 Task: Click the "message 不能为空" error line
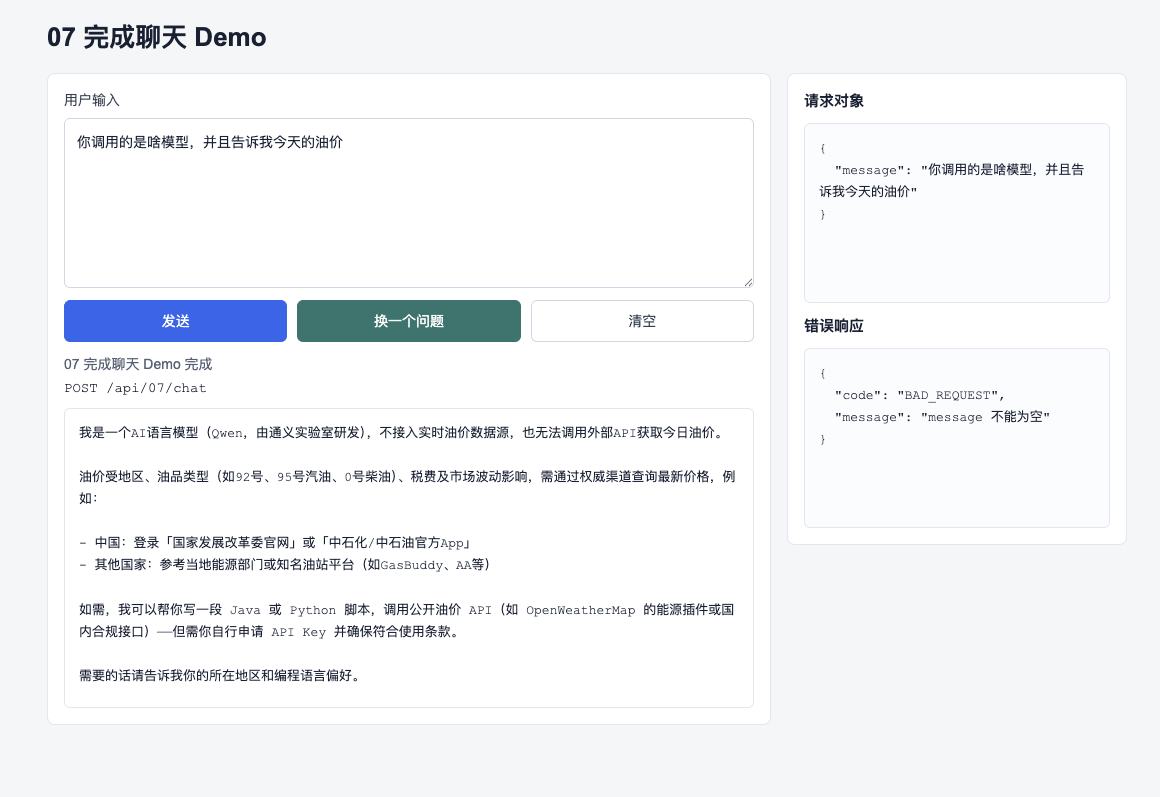(x=942, y=417)
